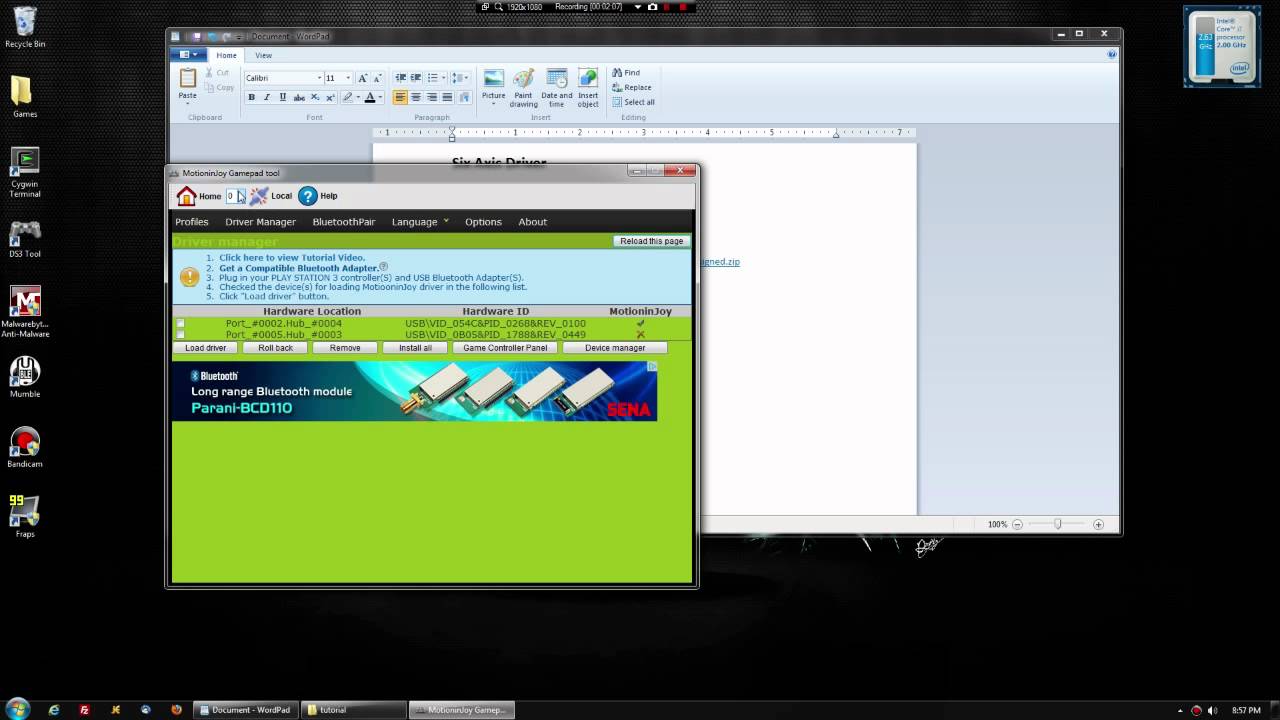Check the box for Port_#0002.Hub_#0004
1280x720 pixels.
coord(181,323)
